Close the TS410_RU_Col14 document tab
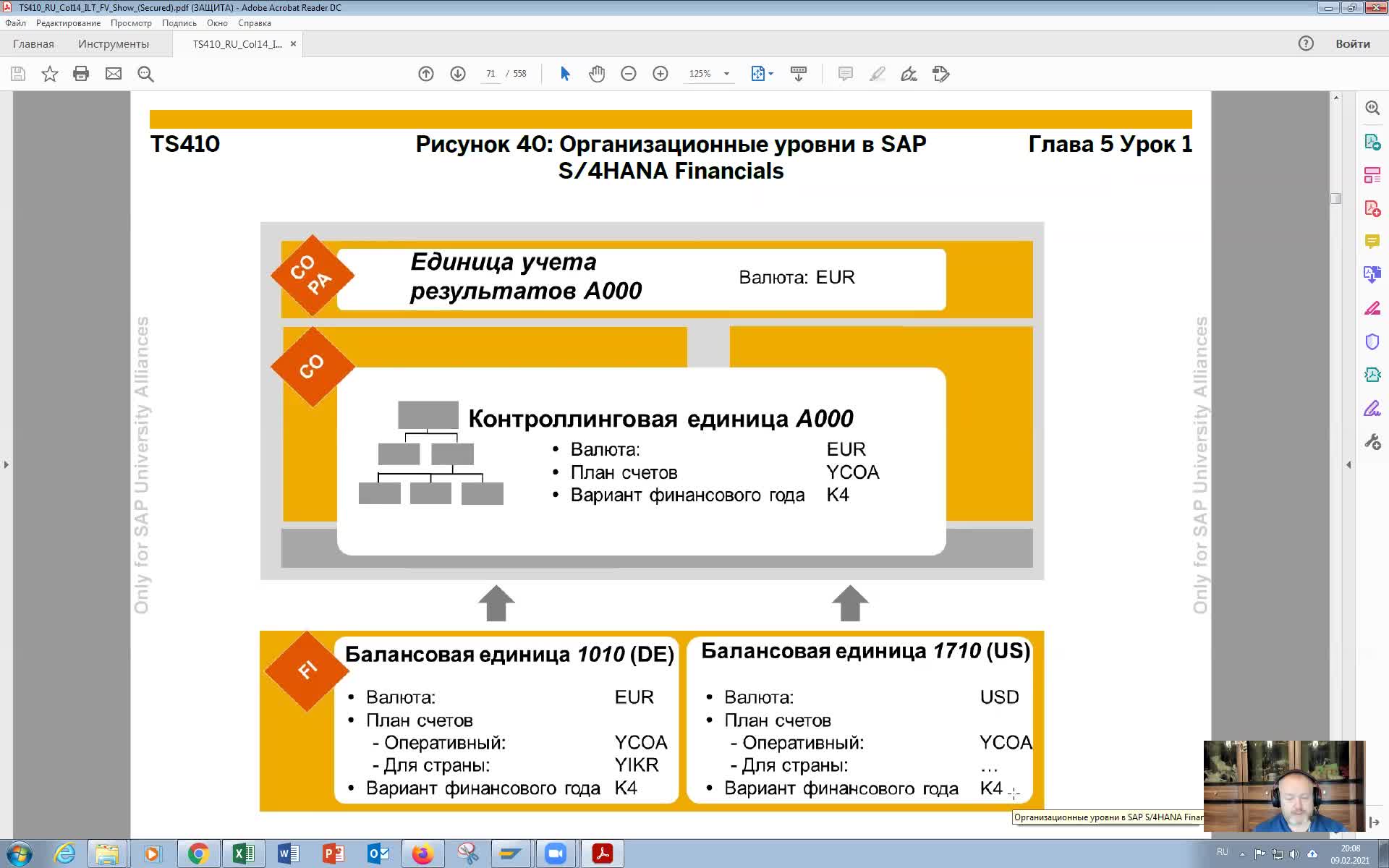This screenshot has width=1389, height=868. click(293, 44)
